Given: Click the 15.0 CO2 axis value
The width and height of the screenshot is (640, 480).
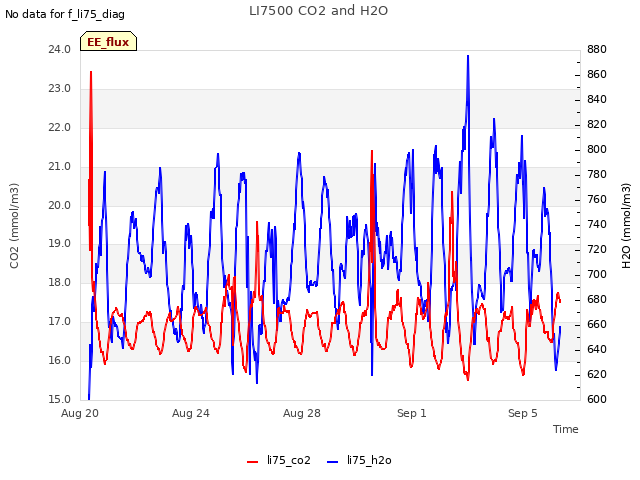Looking at the screenshot, I should (60, 399).
